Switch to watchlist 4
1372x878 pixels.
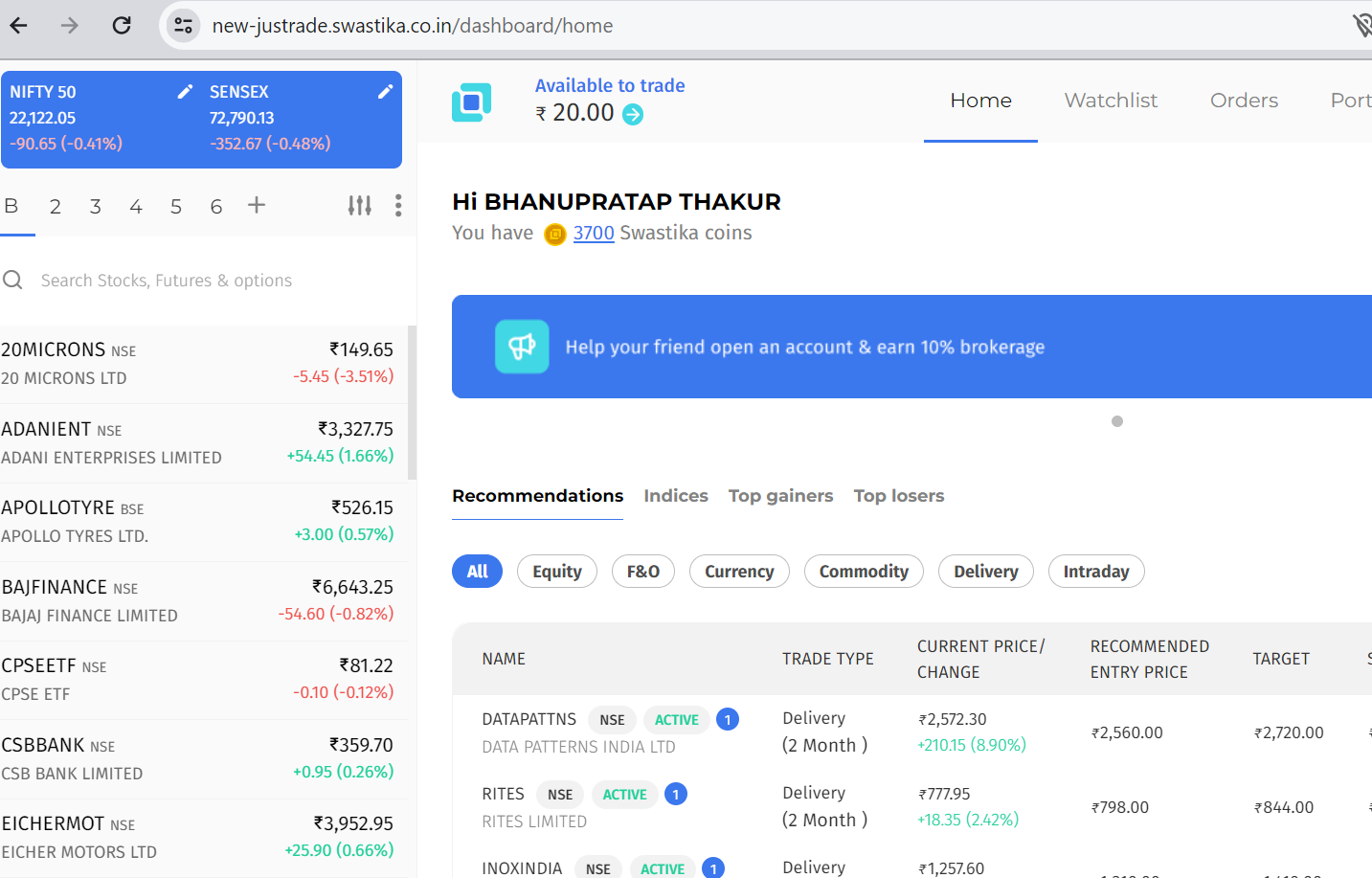136,206
